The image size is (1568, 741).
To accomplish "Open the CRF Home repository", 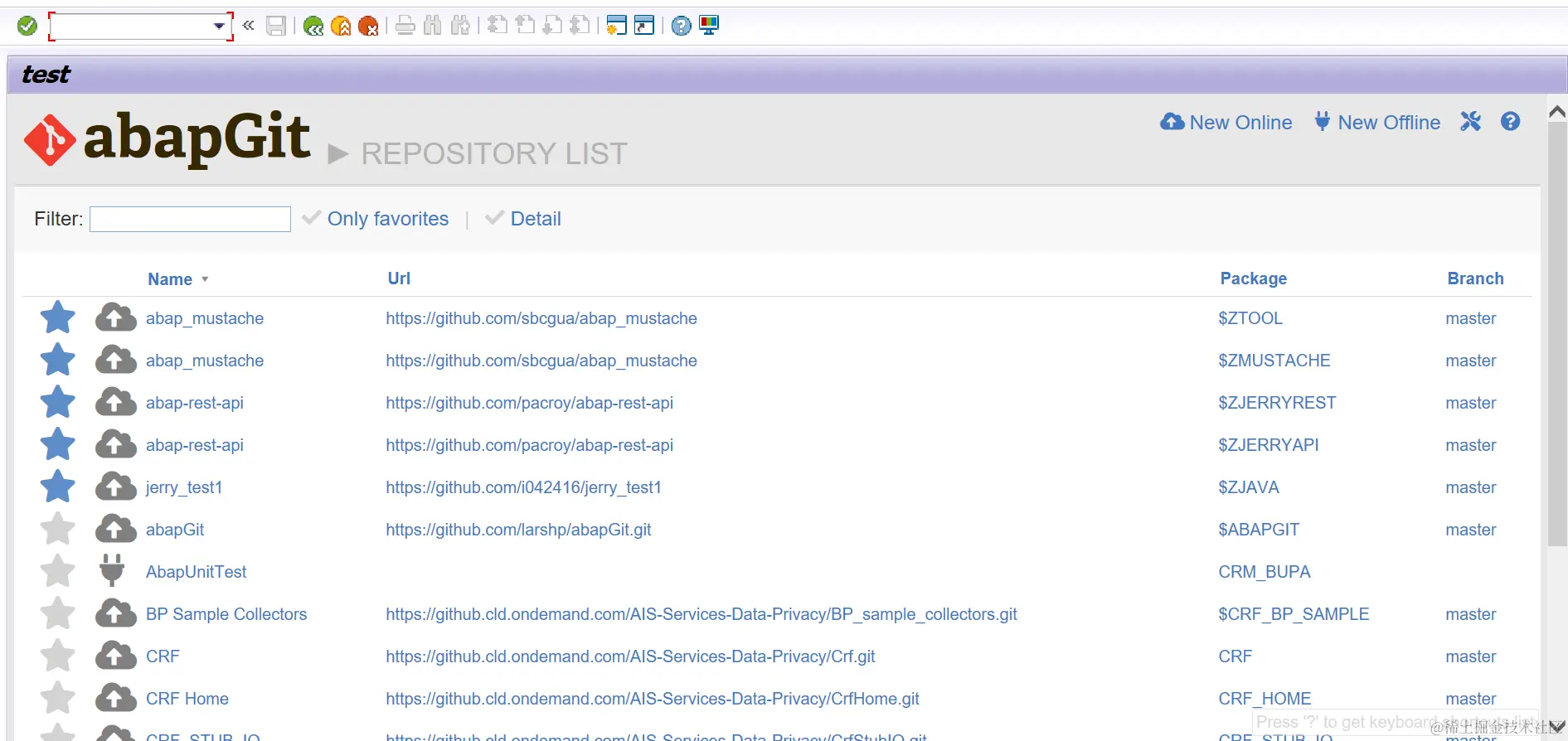I will coord(187,699).
